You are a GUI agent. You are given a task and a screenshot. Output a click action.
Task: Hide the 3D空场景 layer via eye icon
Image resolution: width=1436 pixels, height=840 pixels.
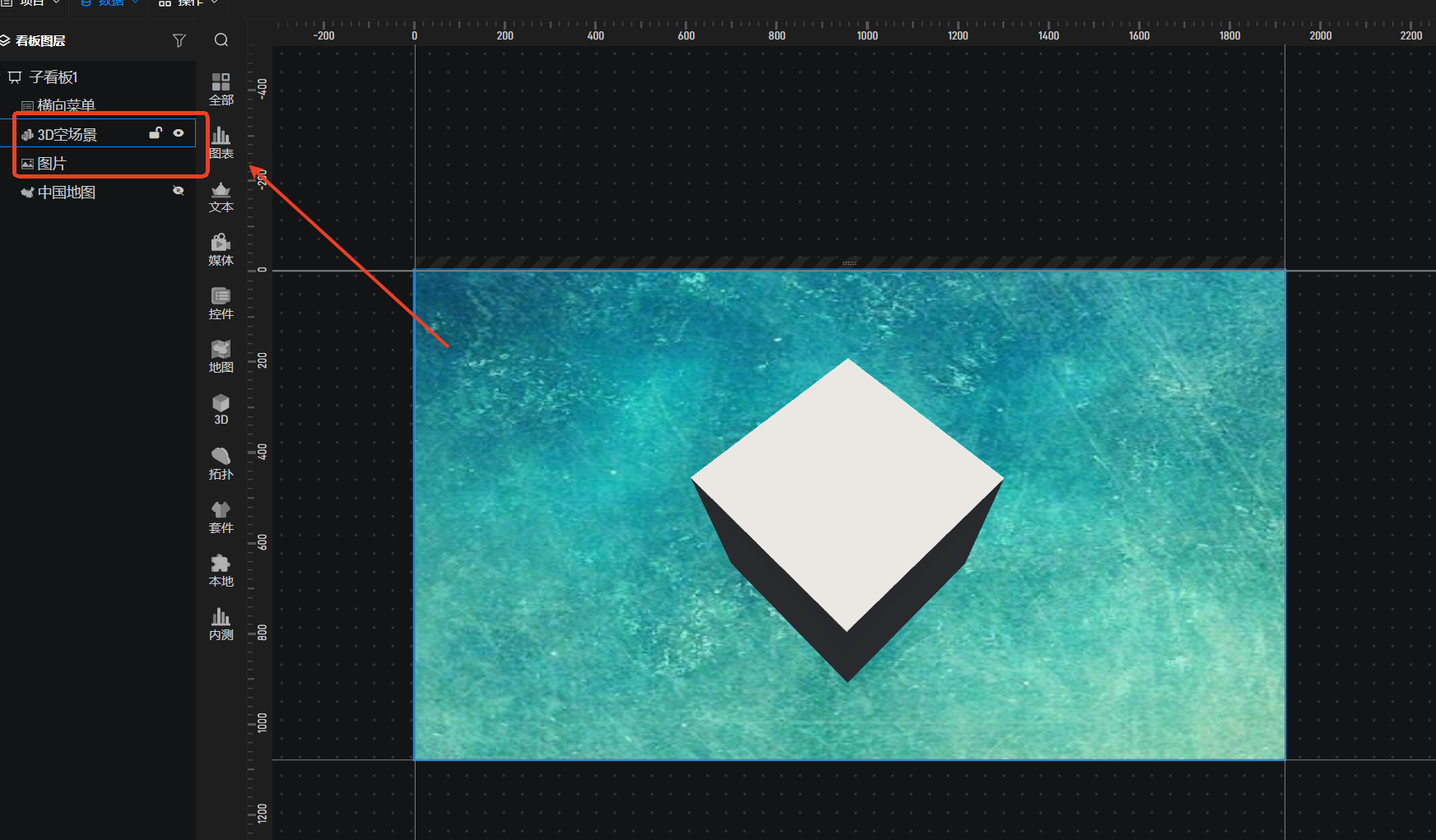pyautogui.click(x=179, y=133)
